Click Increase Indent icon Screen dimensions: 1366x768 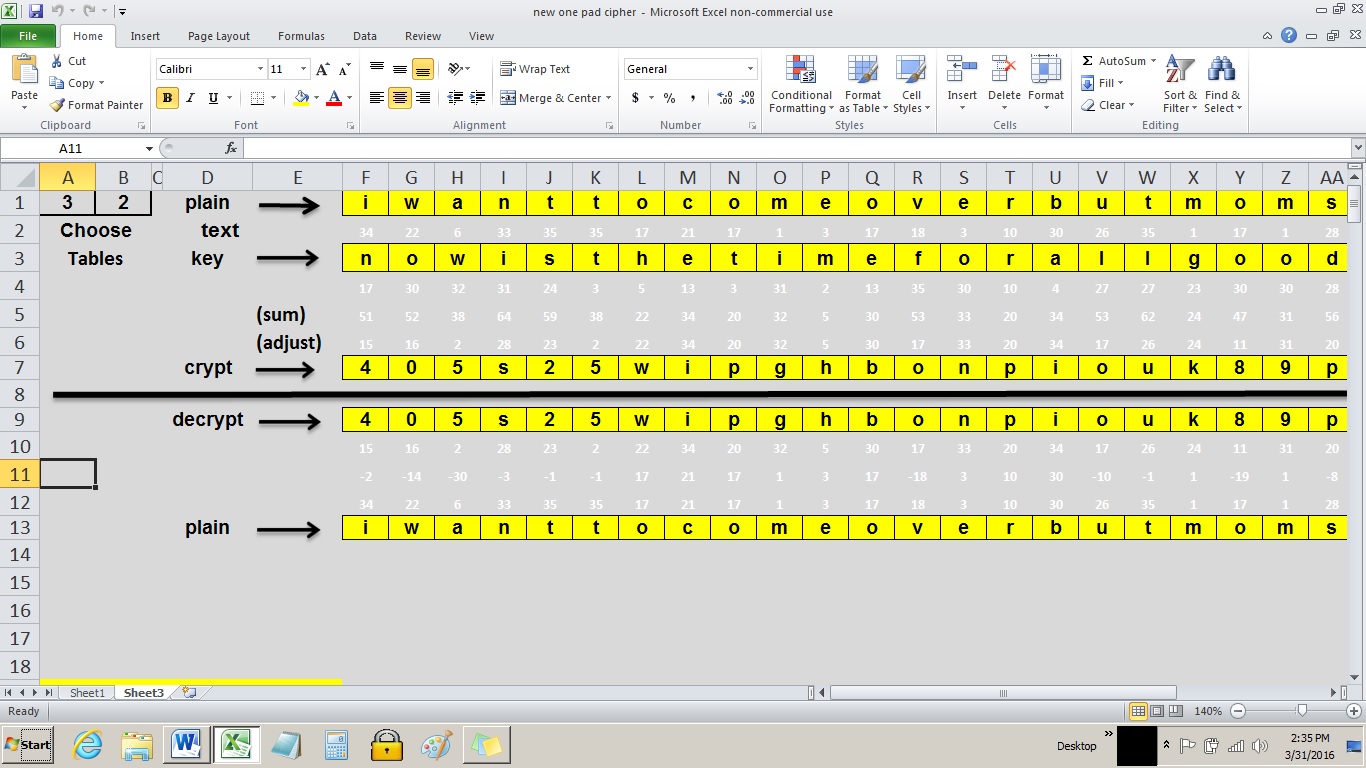click(x=478, y=98)
